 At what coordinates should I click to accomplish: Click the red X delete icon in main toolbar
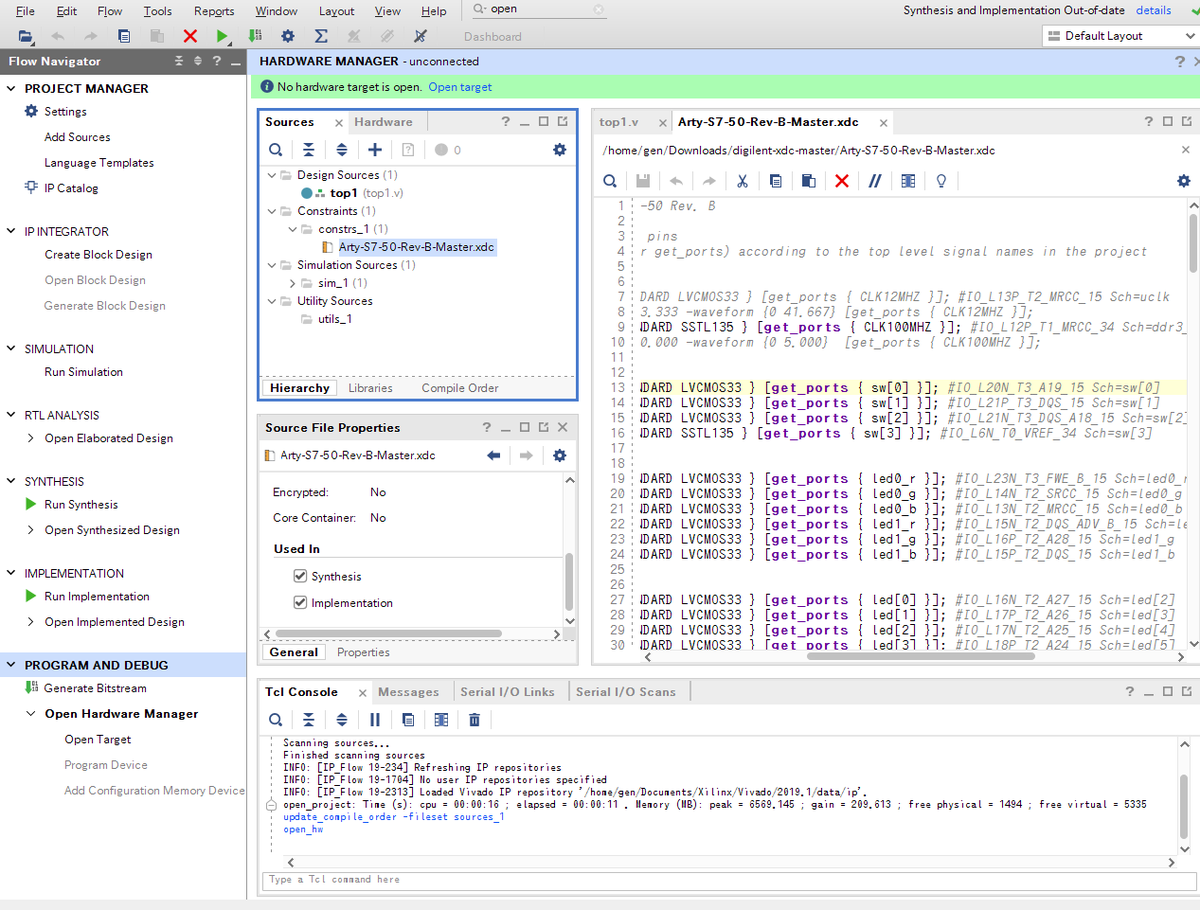point(190,36)
